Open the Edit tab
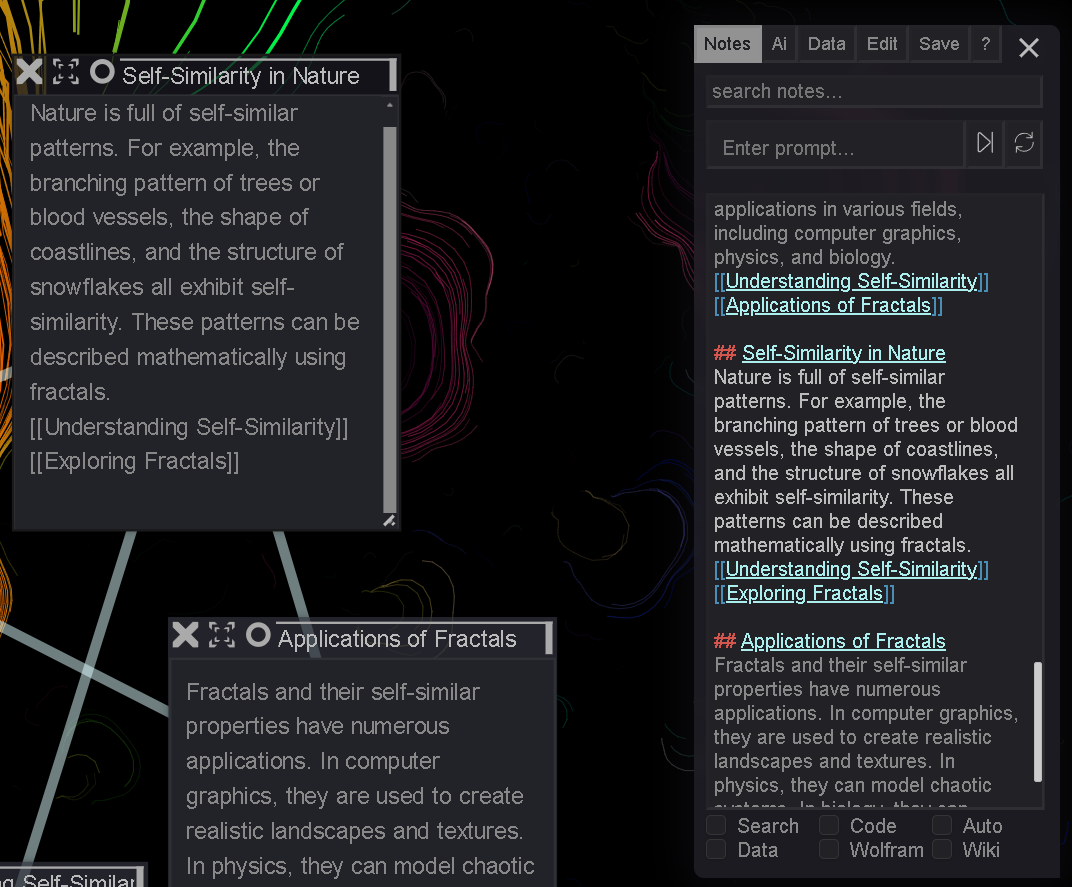Screen dimensions: 1072x887 click(x=881, y=44)
